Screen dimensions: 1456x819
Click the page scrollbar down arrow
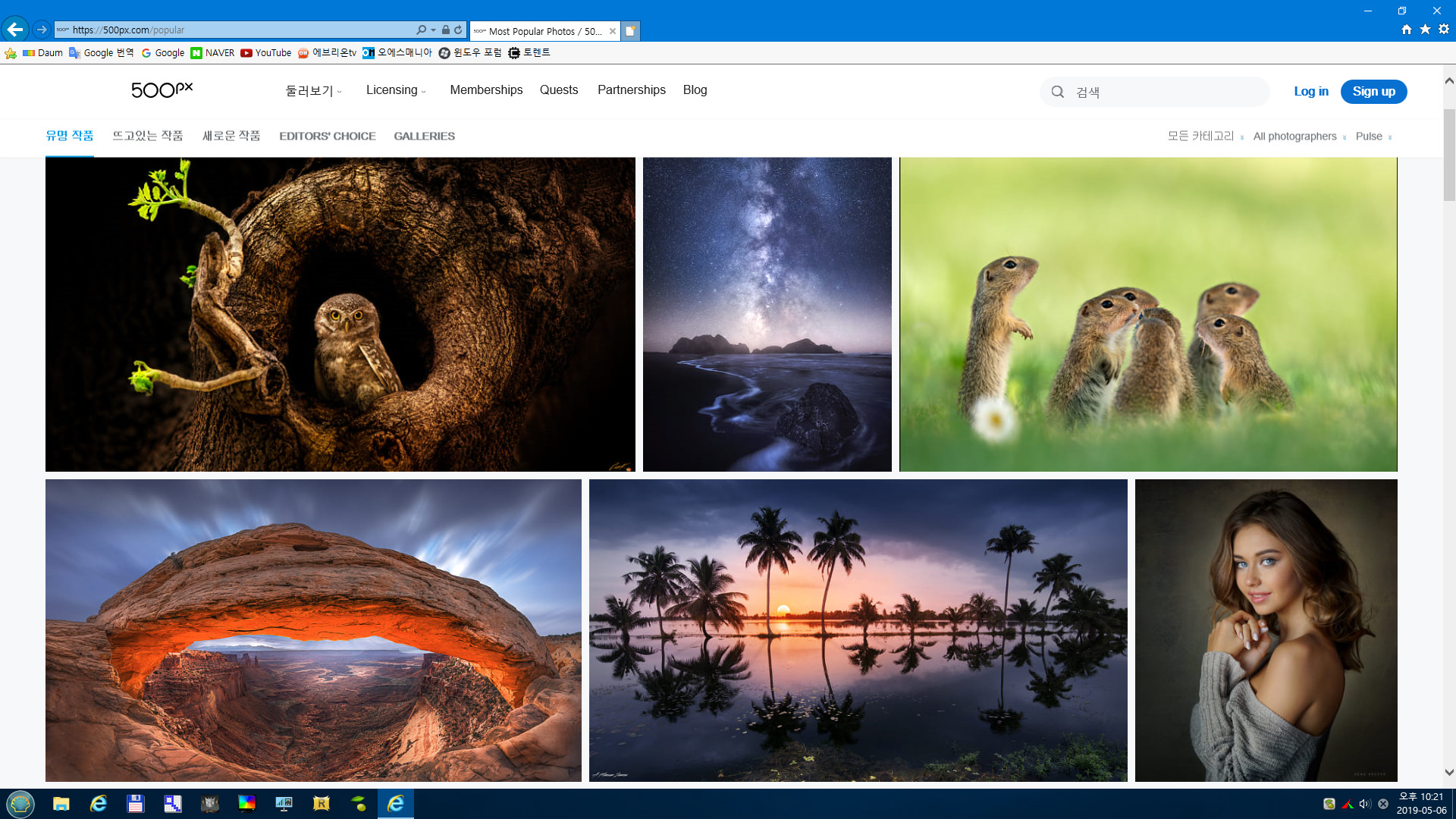[1449, 773]
